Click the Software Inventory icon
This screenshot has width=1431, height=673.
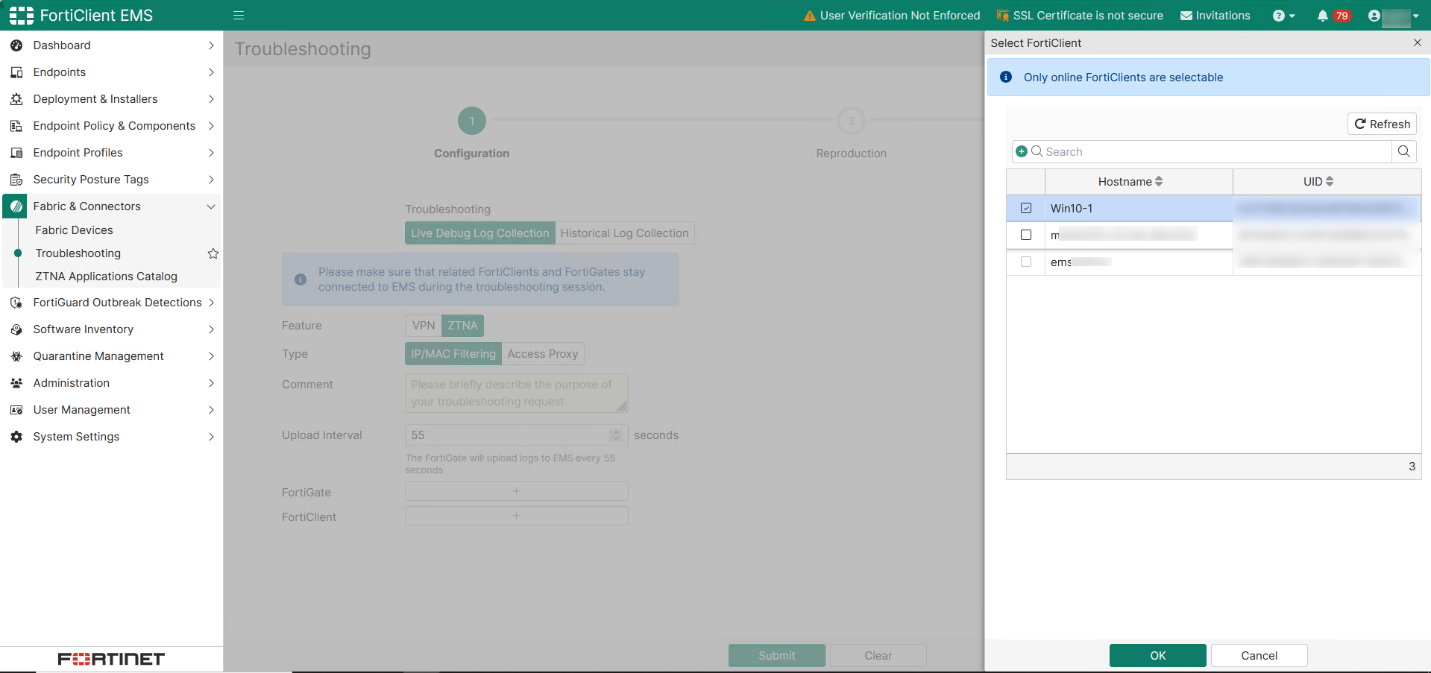16,329
